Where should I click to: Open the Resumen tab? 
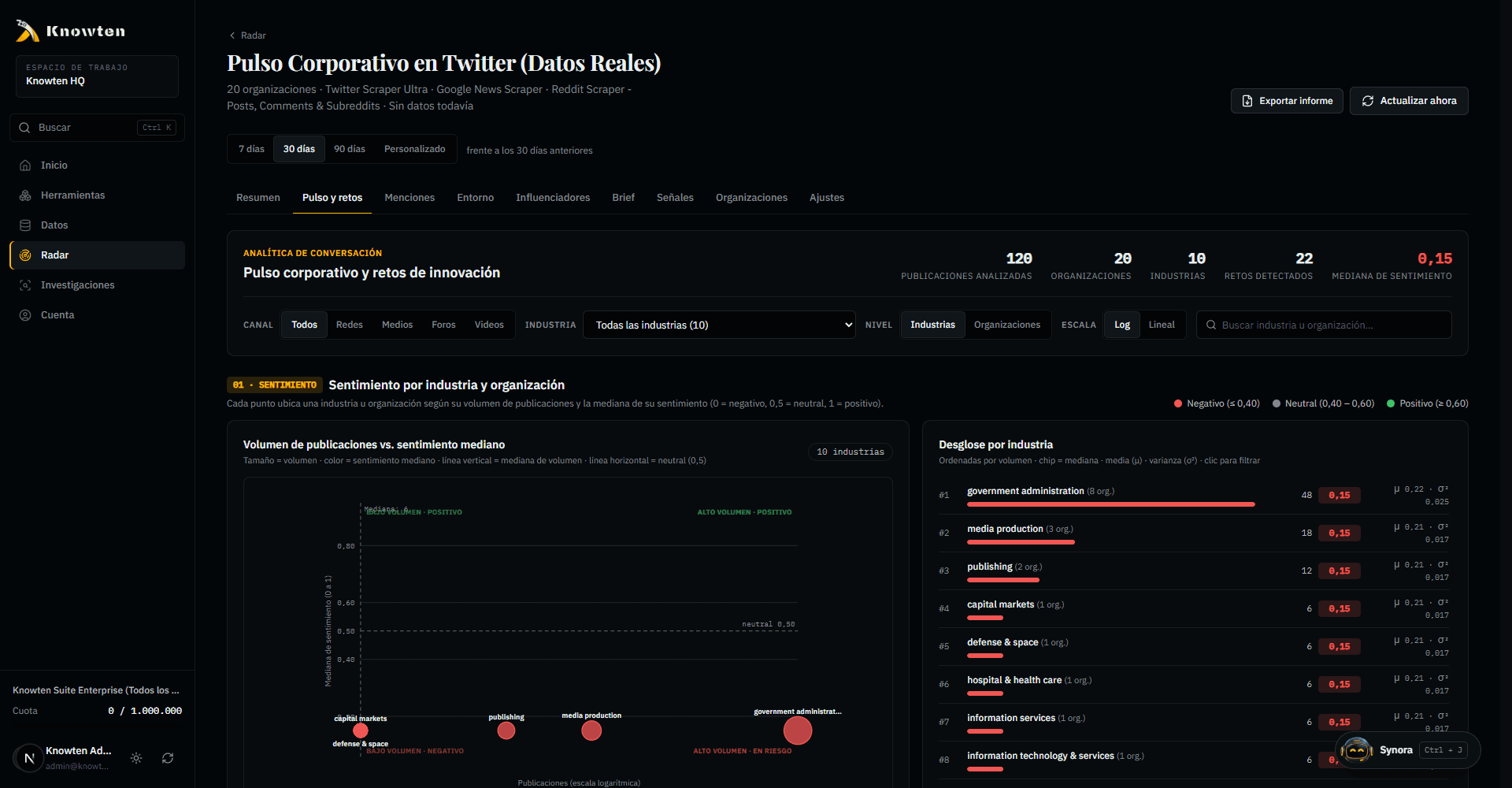pyautogui.click(x=258, y=198)
